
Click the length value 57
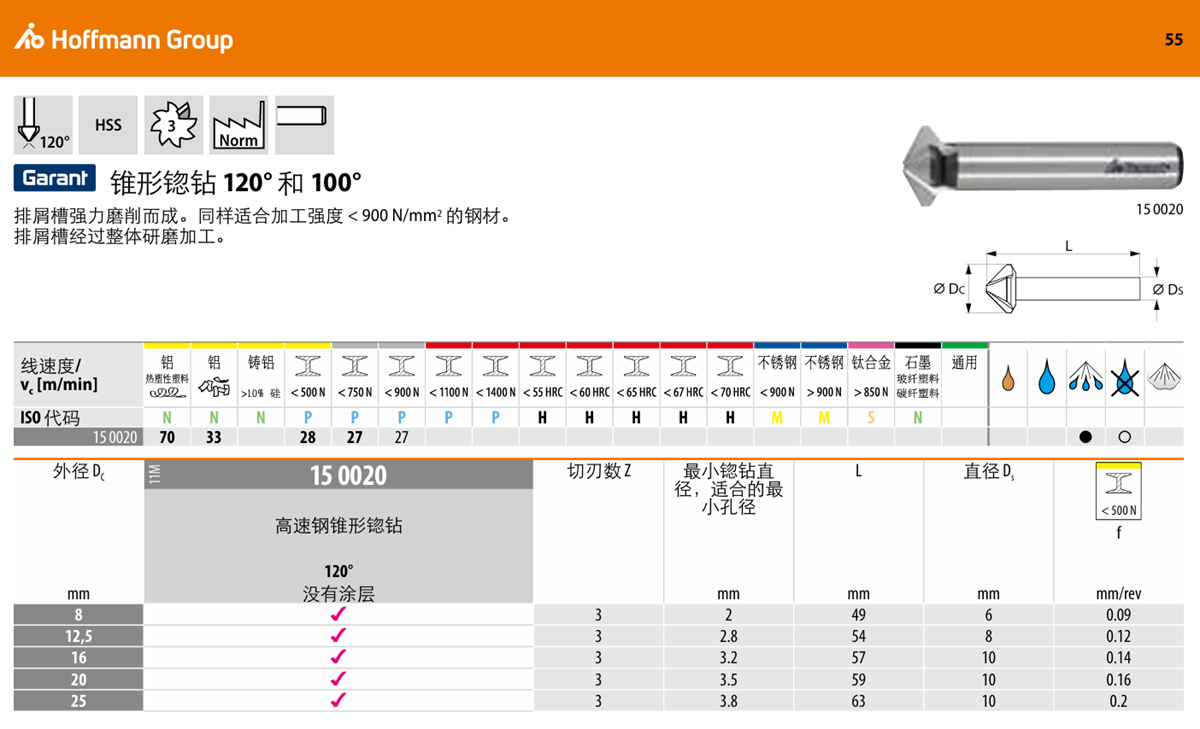(x=858, y=657)
